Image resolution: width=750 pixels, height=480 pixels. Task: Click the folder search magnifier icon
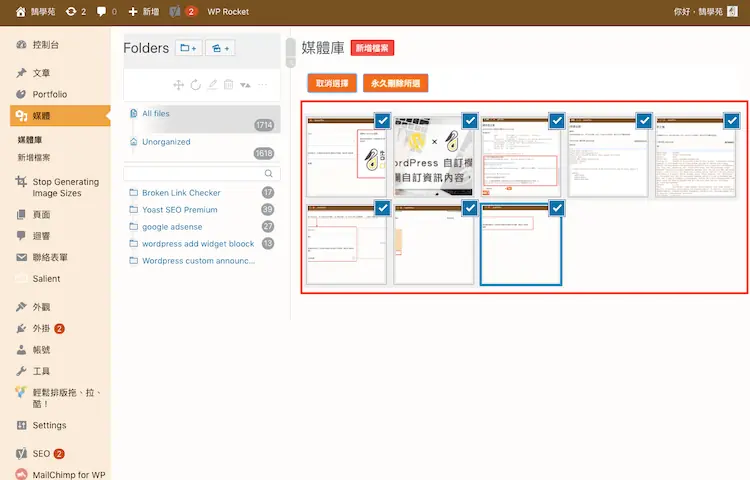[269, 174]
